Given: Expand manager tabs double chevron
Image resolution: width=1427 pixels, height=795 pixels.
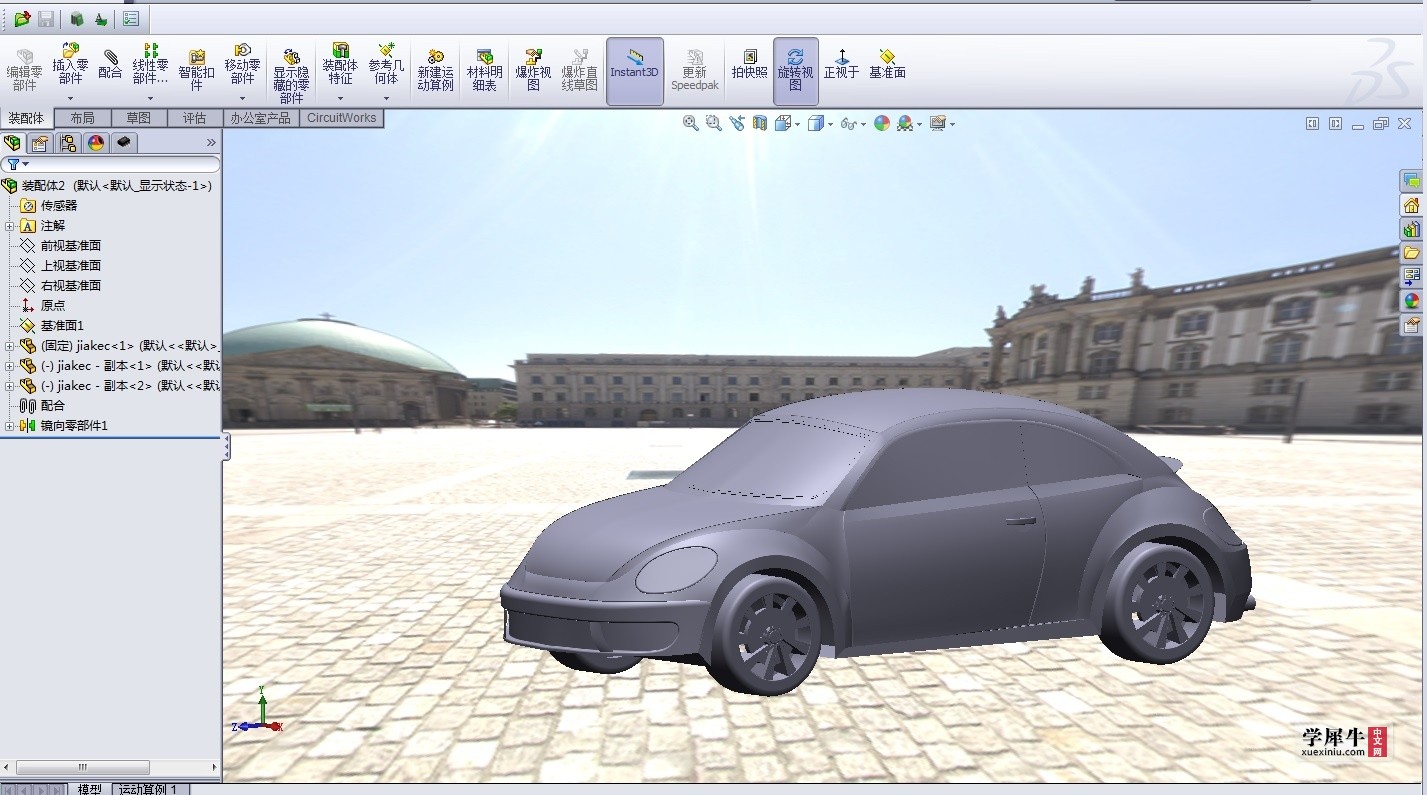Looking at the screenshot, I should 211,143.
